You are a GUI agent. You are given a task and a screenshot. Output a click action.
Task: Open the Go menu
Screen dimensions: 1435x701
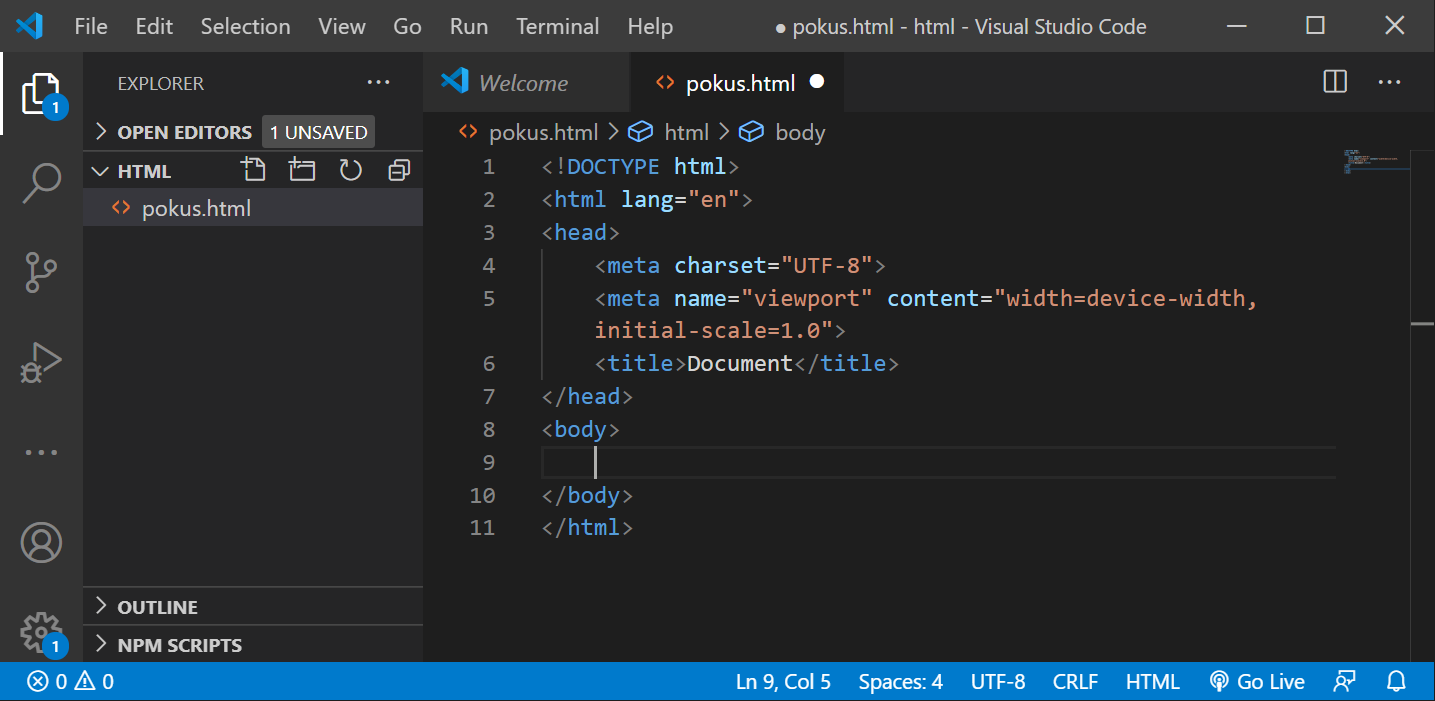(407, 27)
